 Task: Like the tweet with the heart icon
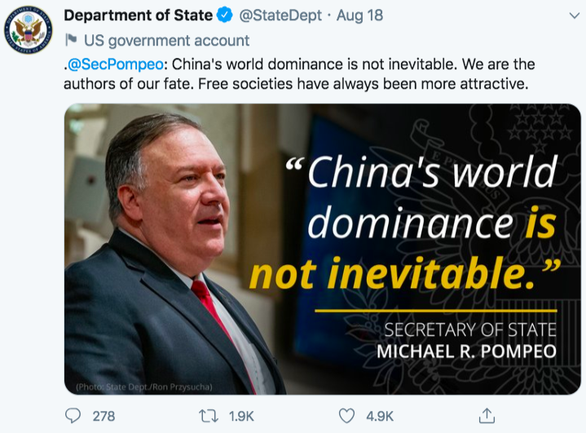tap(346, 416)
